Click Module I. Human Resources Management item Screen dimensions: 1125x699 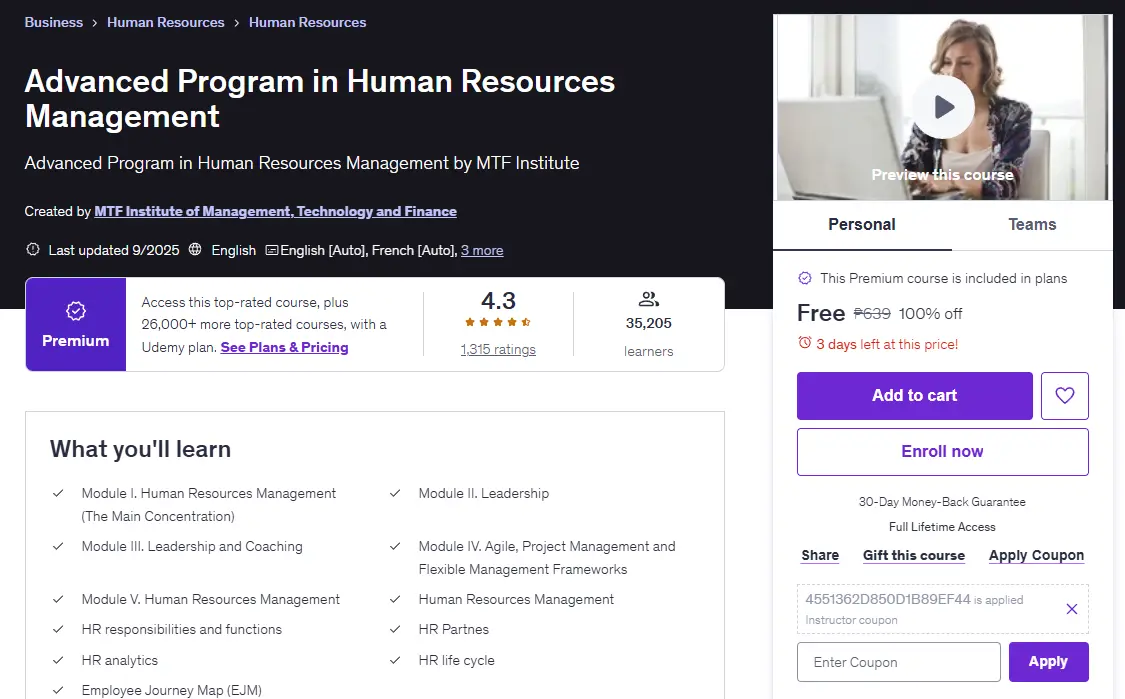pyautogui.click(x=209, y=505)
